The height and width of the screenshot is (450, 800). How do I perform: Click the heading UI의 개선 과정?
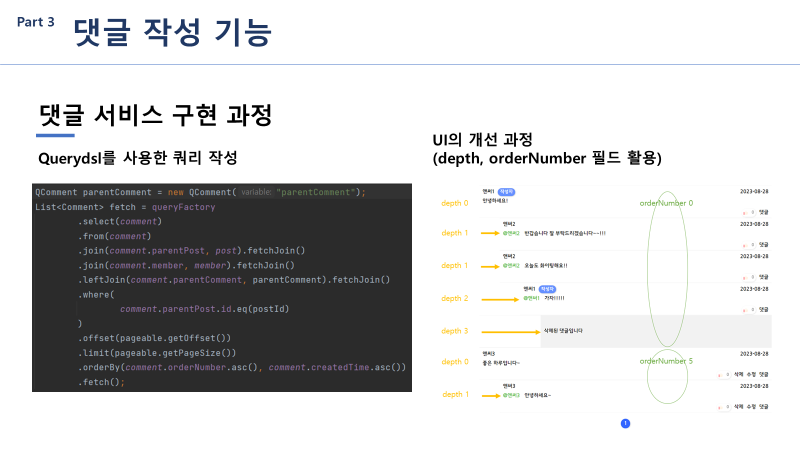click(483, 139)
